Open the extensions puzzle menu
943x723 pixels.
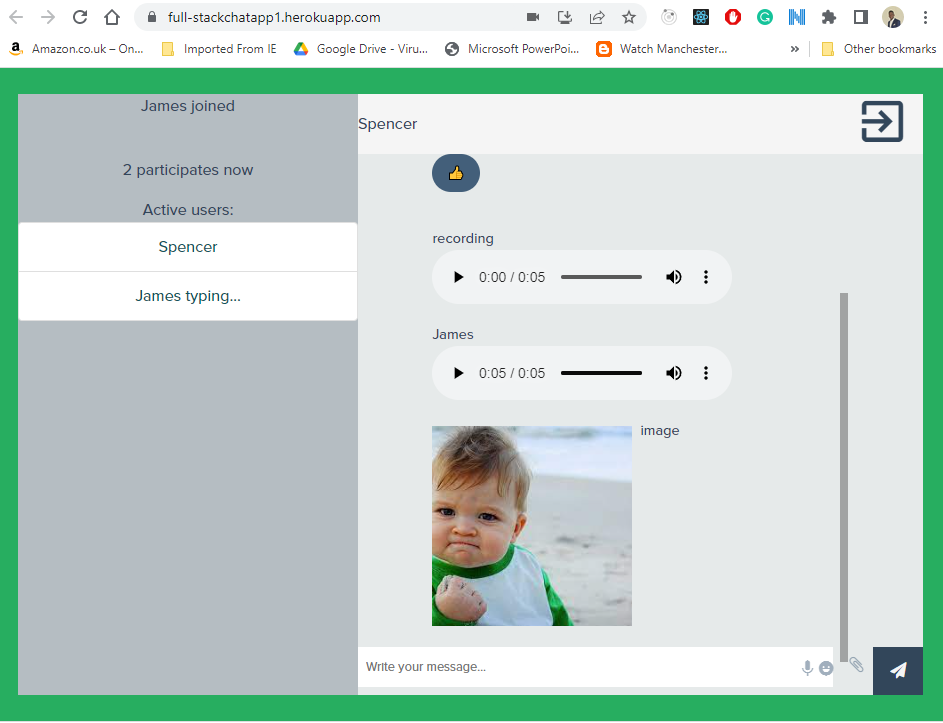pyautogui.click(x=829, y=17)
